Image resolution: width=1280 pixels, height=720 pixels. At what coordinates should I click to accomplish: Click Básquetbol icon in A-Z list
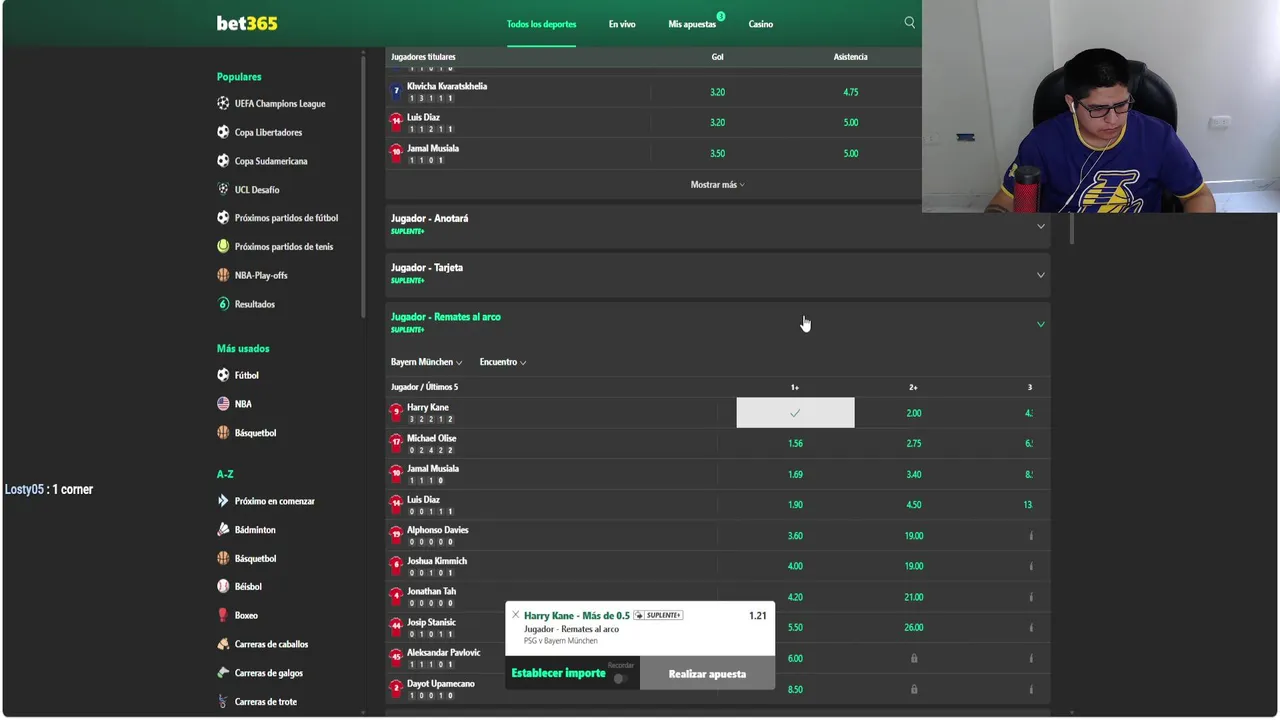pos(223,558)
